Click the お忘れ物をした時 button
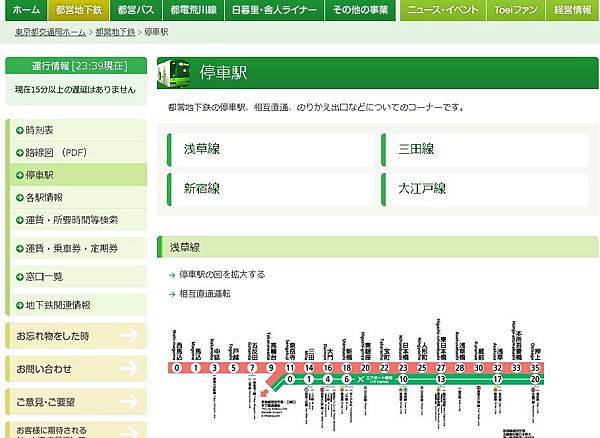This screenshot has height=438, width=600. tap(76, 336)
